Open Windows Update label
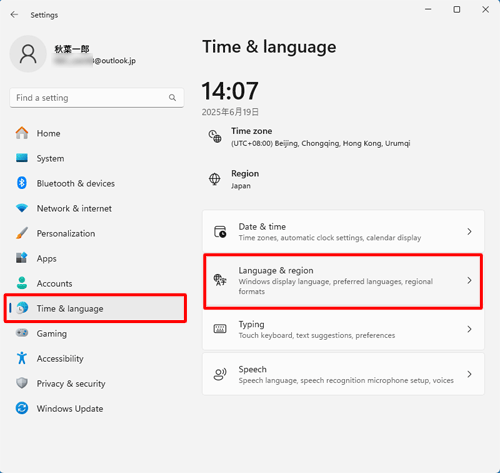The image size is (500, 473). coord(70,409)
